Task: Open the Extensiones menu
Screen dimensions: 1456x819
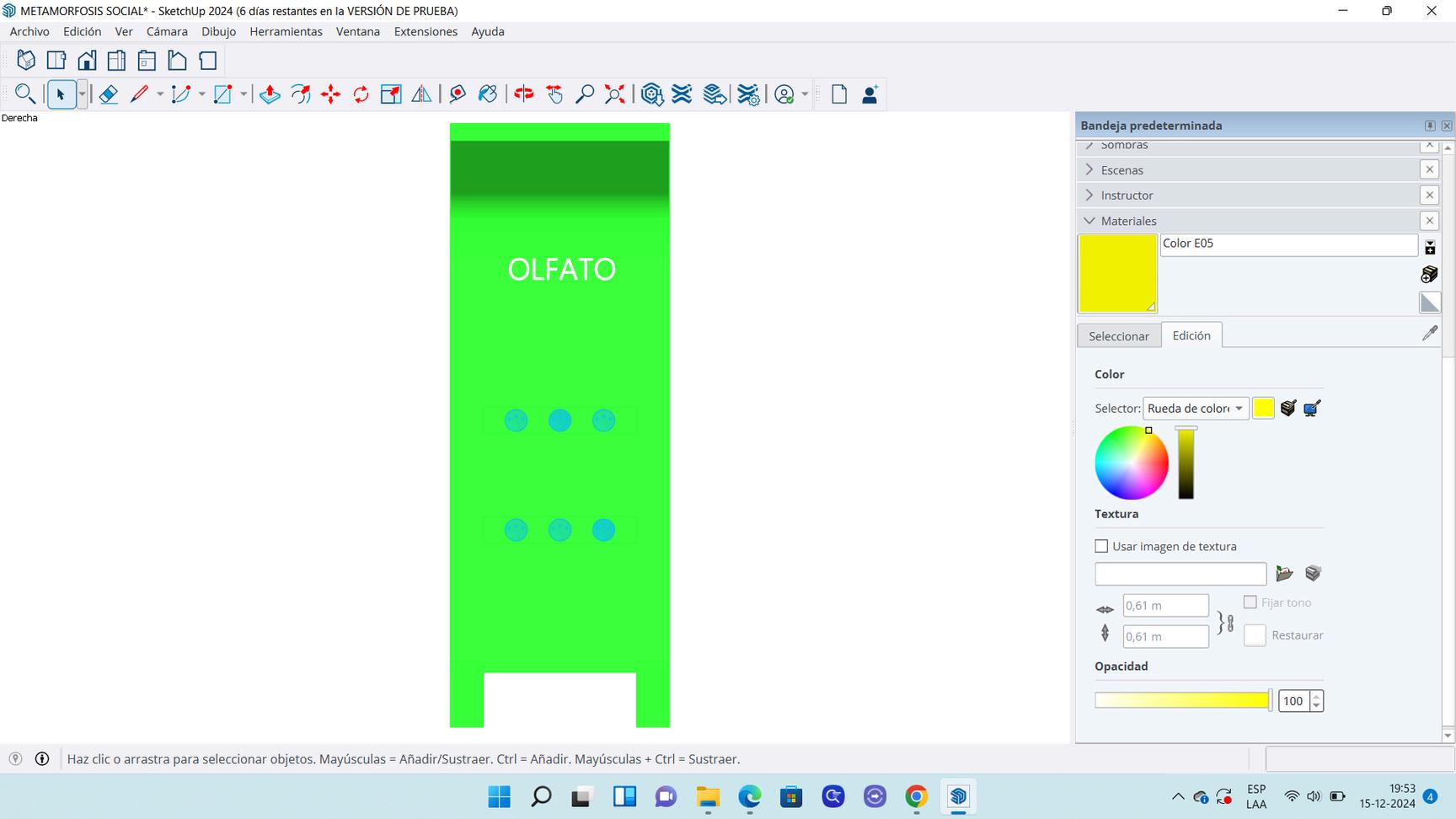Action: (426, 31)
